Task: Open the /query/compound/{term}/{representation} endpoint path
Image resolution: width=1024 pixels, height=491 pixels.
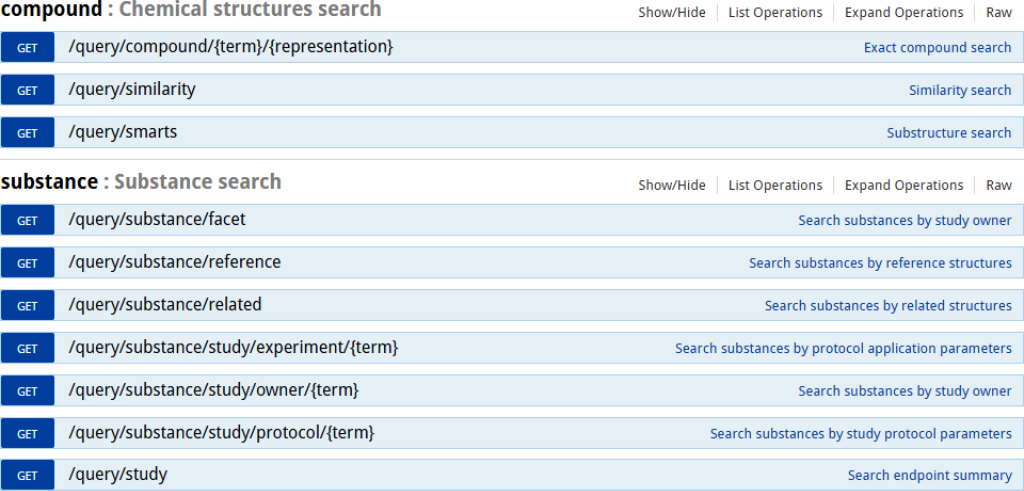Action: pyautogui.click(x=230, y=47)
